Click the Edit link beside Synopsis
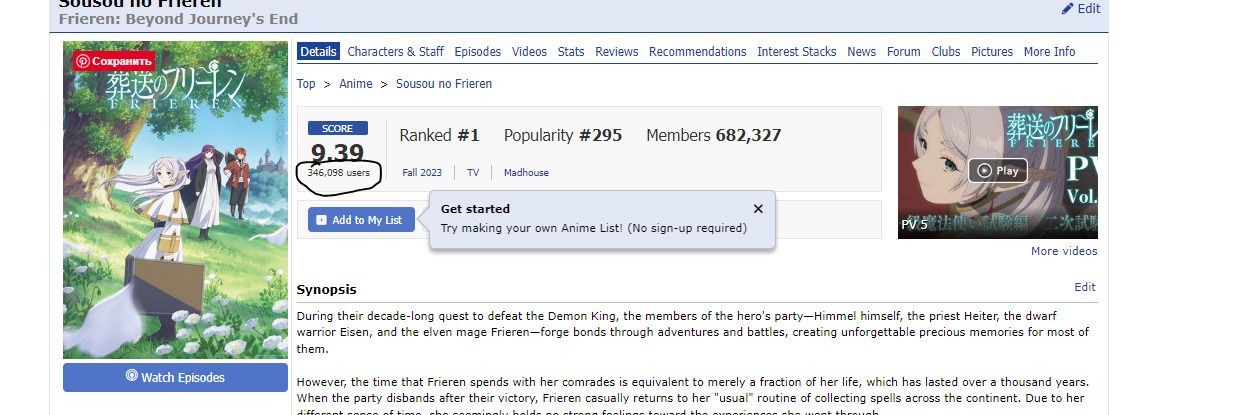 pyautogui.click(x=1085, y=287)
